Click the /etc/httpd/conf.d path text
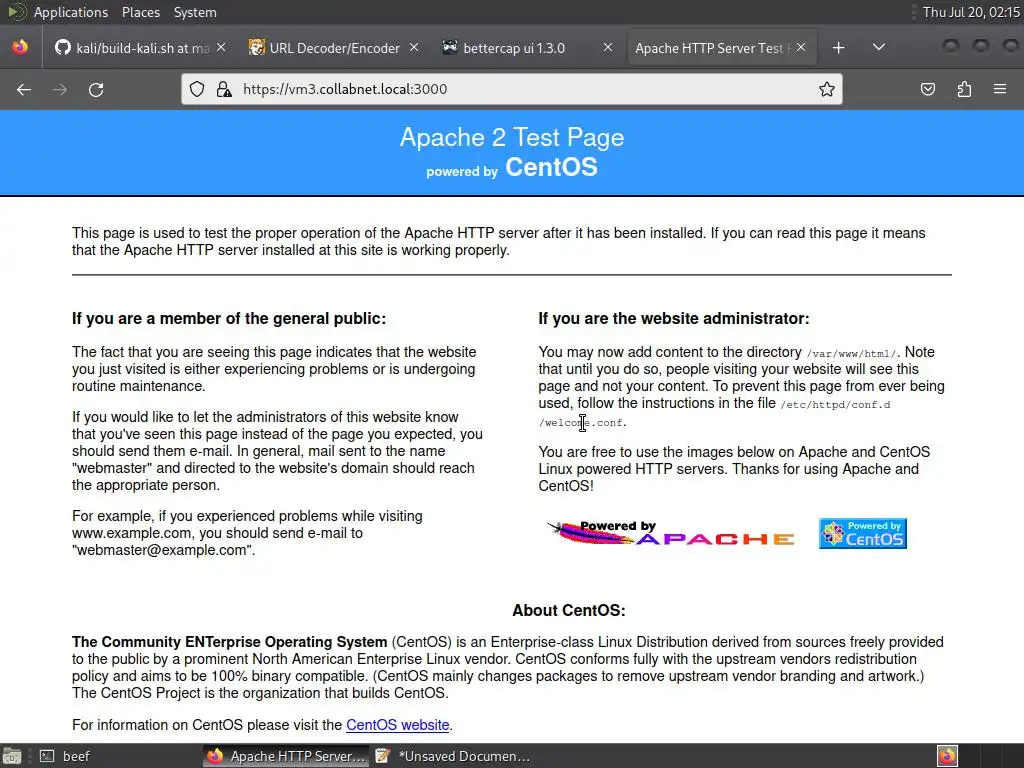This screenshot has height=768, width=1024. click(835, 404)
